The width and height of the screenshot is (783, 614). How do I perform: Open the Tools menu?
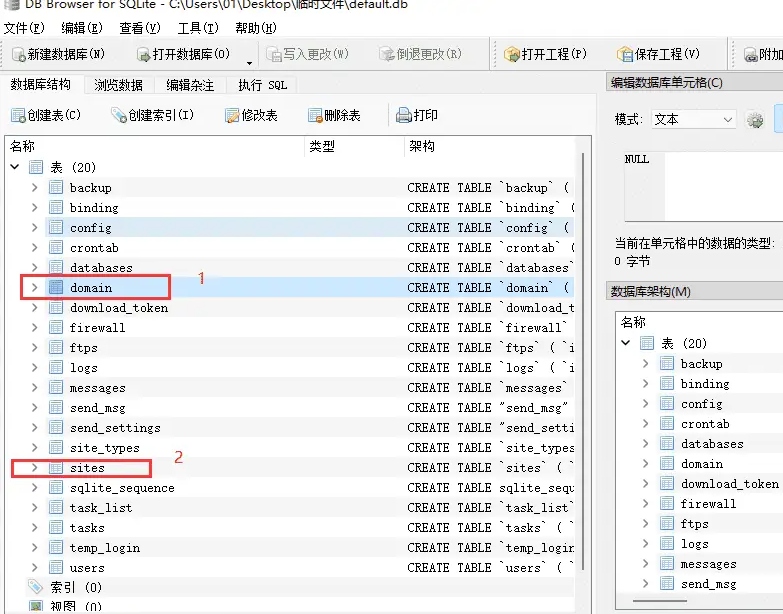tap(196, 27)
